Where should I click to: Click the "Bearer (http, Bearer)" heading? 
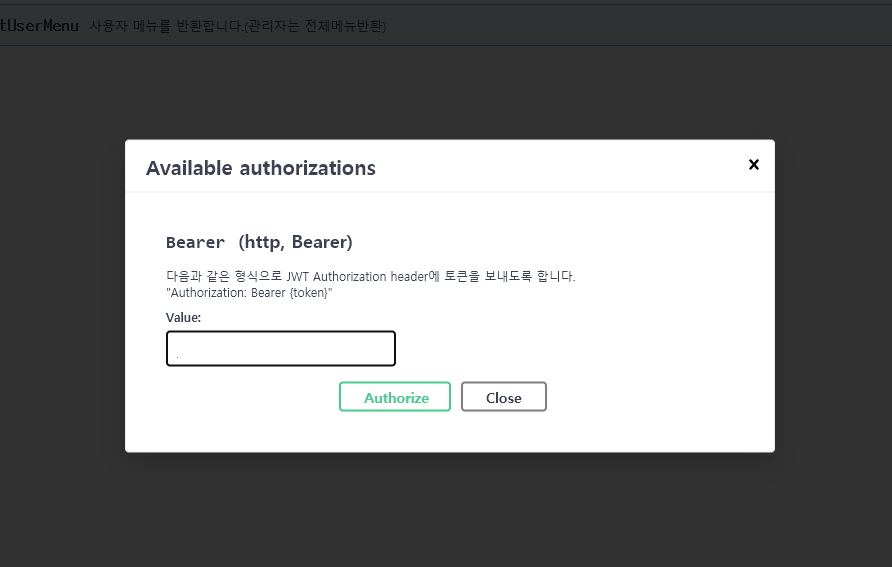[x=259, y=242]
